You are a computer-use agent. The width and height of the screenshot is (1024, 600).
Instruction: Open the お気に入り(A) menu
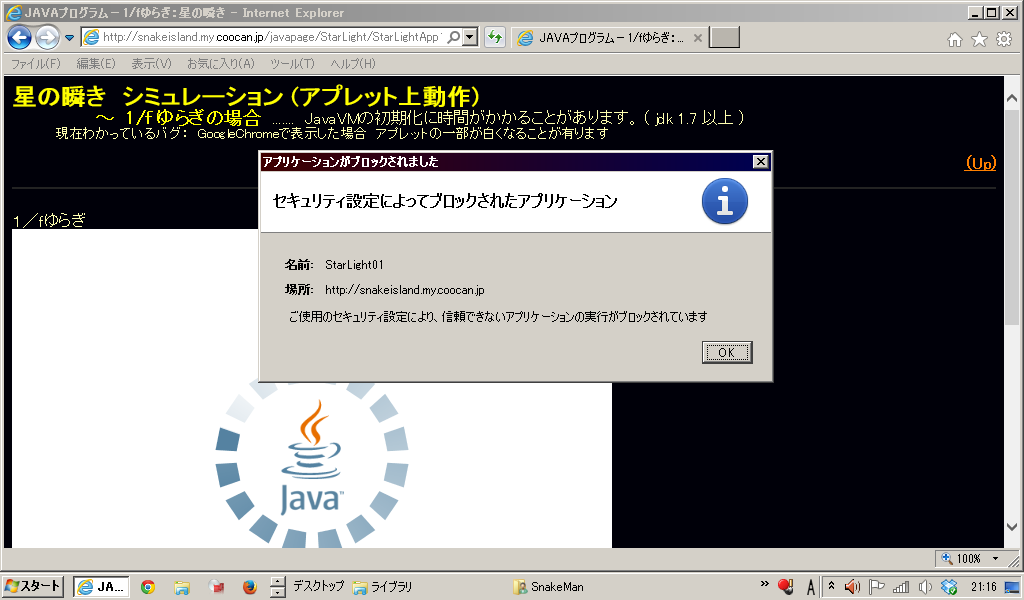(x=220, y=64)
